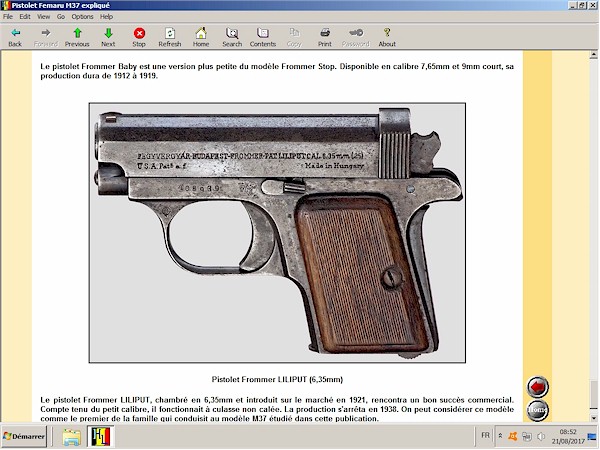Click the scrollbar up arrow
This screenshot has width=600, height=450.
click(593, 55)
